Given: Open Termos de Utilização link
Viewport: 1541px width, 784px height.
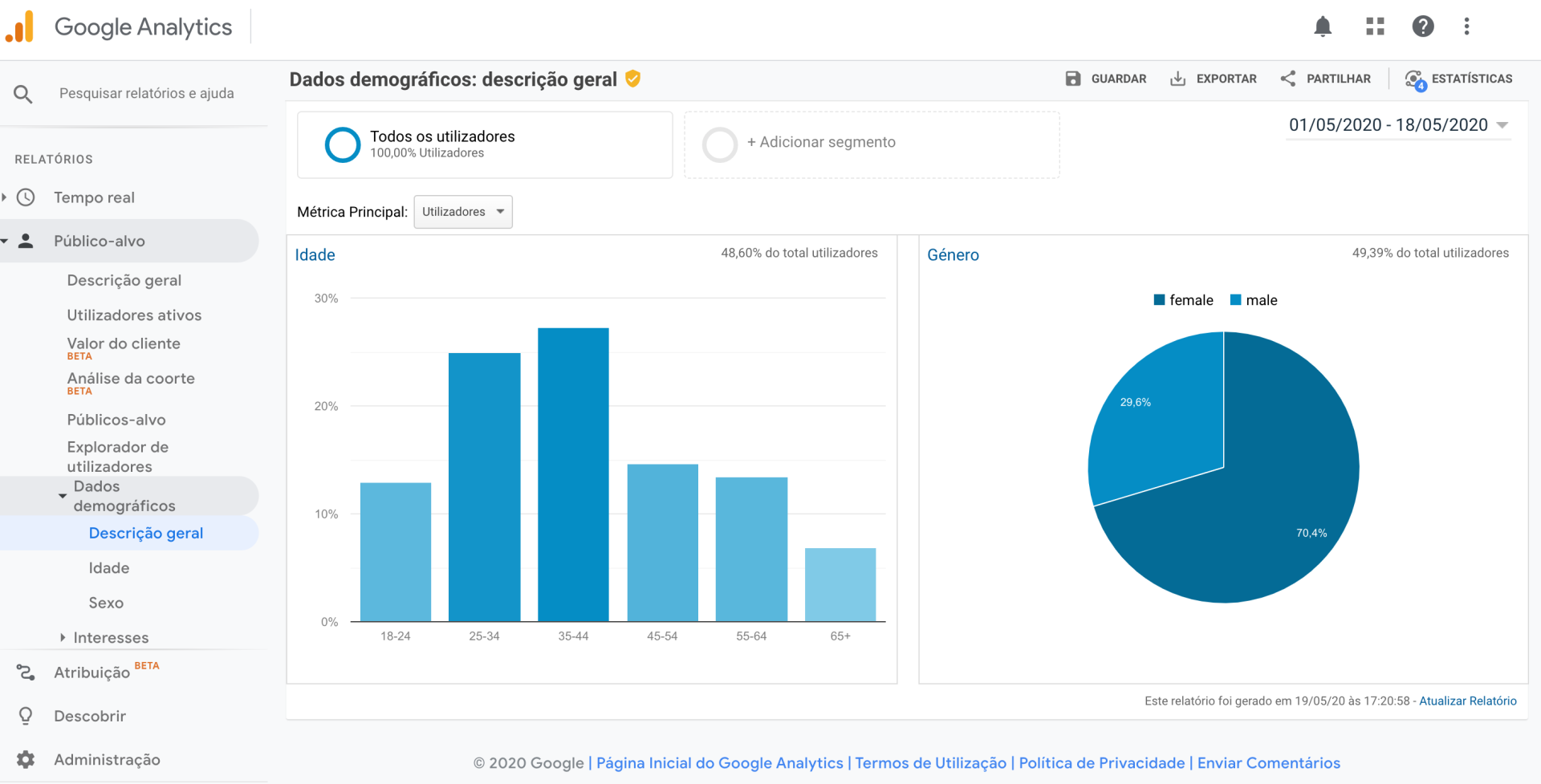Looking at the screenshot, I should coord(930,763).
